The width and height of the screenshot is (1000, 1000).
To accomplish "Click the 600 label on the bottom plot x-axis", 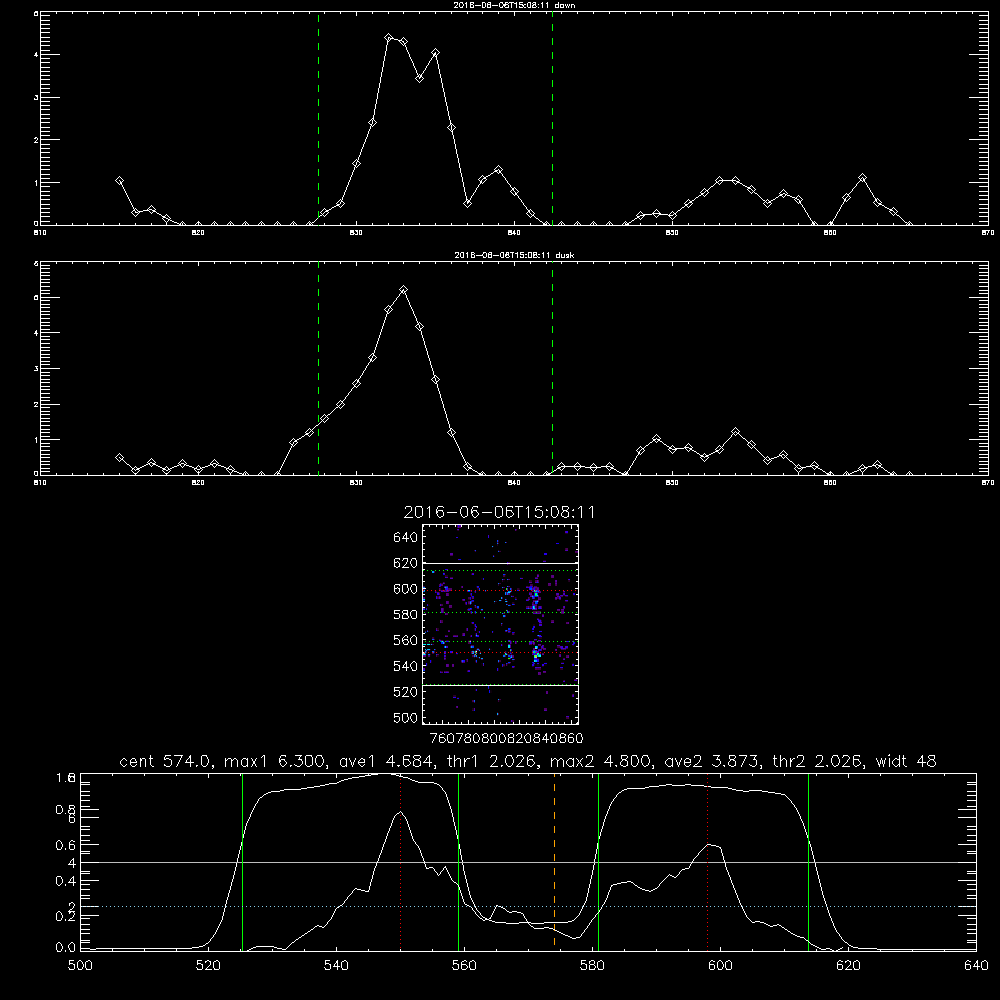I will point(720,966).
